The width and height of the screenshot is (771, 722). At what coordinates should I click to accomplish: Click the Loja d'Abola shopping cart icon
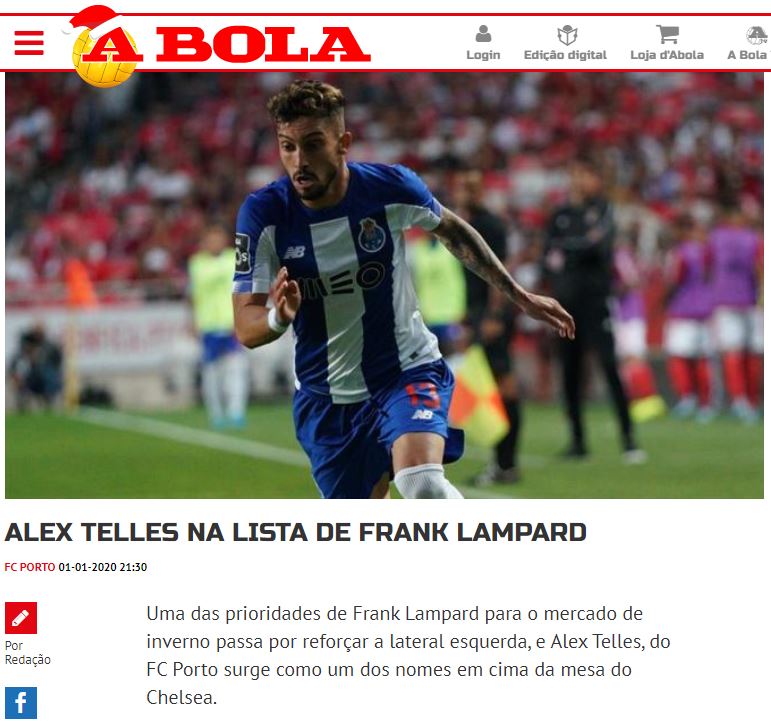point(667,34)
